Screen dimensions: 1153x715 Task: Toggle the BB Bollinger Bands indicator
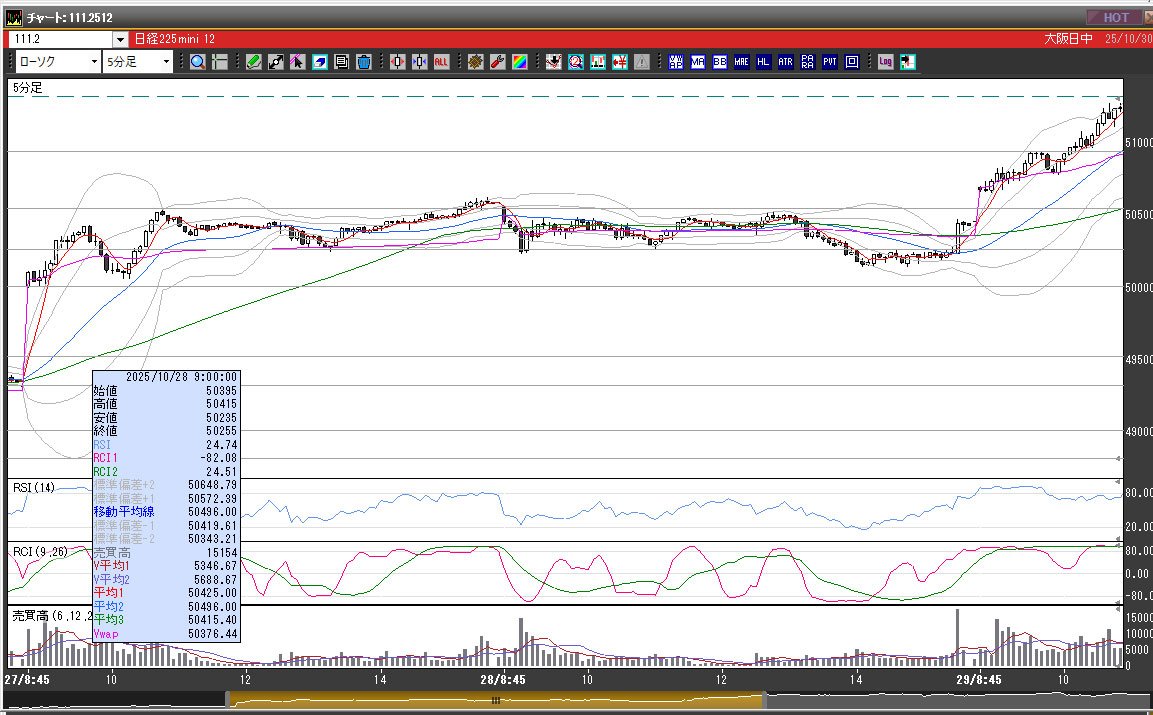pyautogui.click(x=720, y=62)
